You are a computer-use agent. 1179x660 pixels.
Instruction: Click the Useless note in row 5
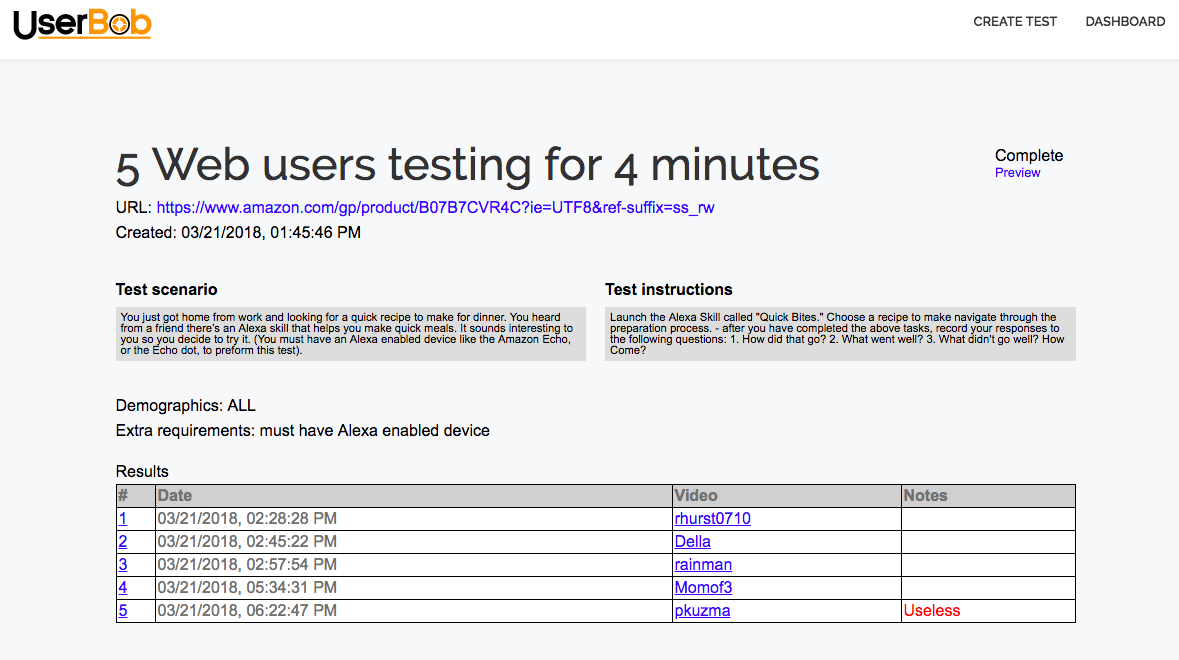coord(931,611)
